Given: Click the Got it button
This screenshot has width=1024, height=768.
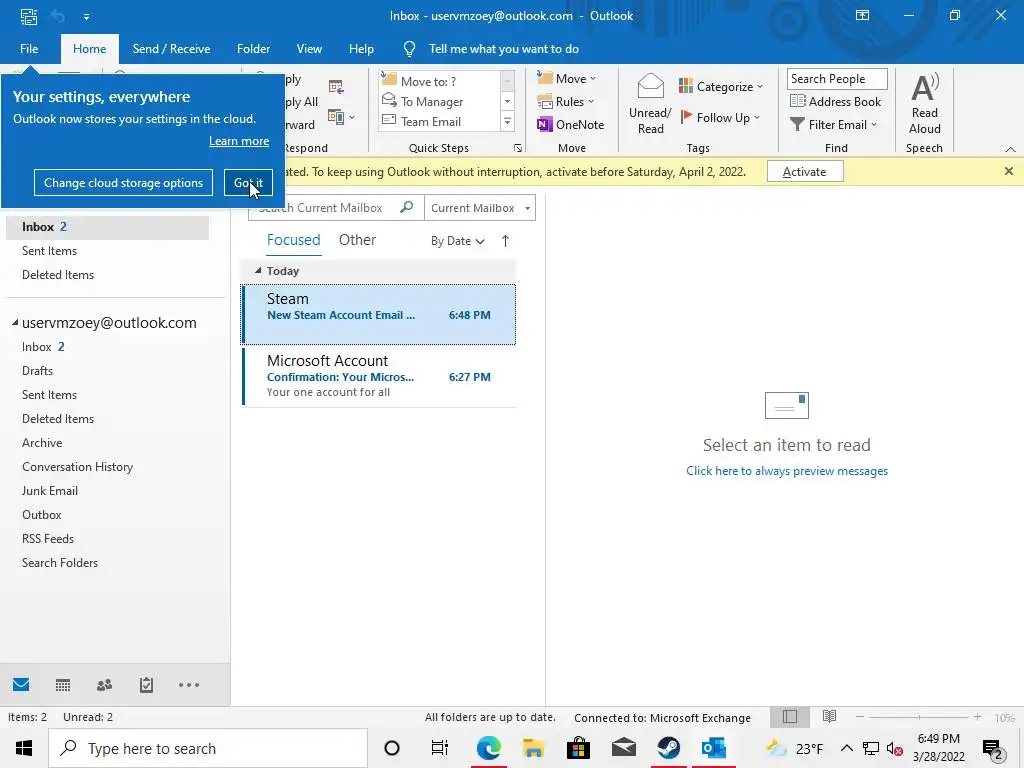Looking at the screenshot, I should [x=248, y=183].
